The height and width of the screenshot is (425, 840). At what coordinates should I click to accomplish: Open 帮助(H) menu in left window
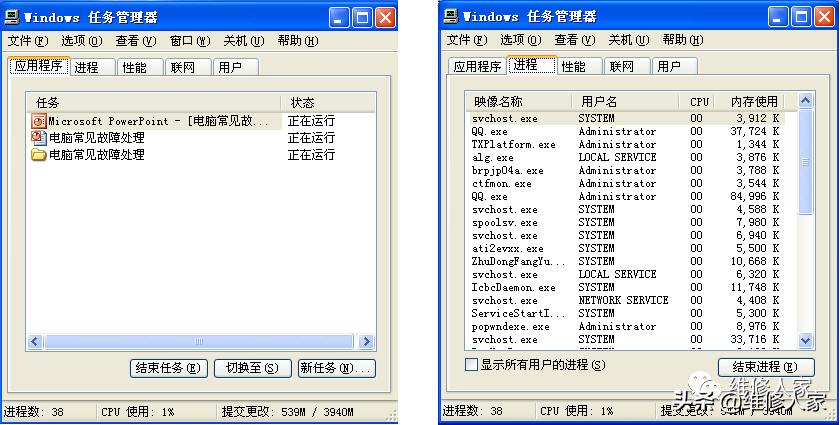tap(298, 41)
